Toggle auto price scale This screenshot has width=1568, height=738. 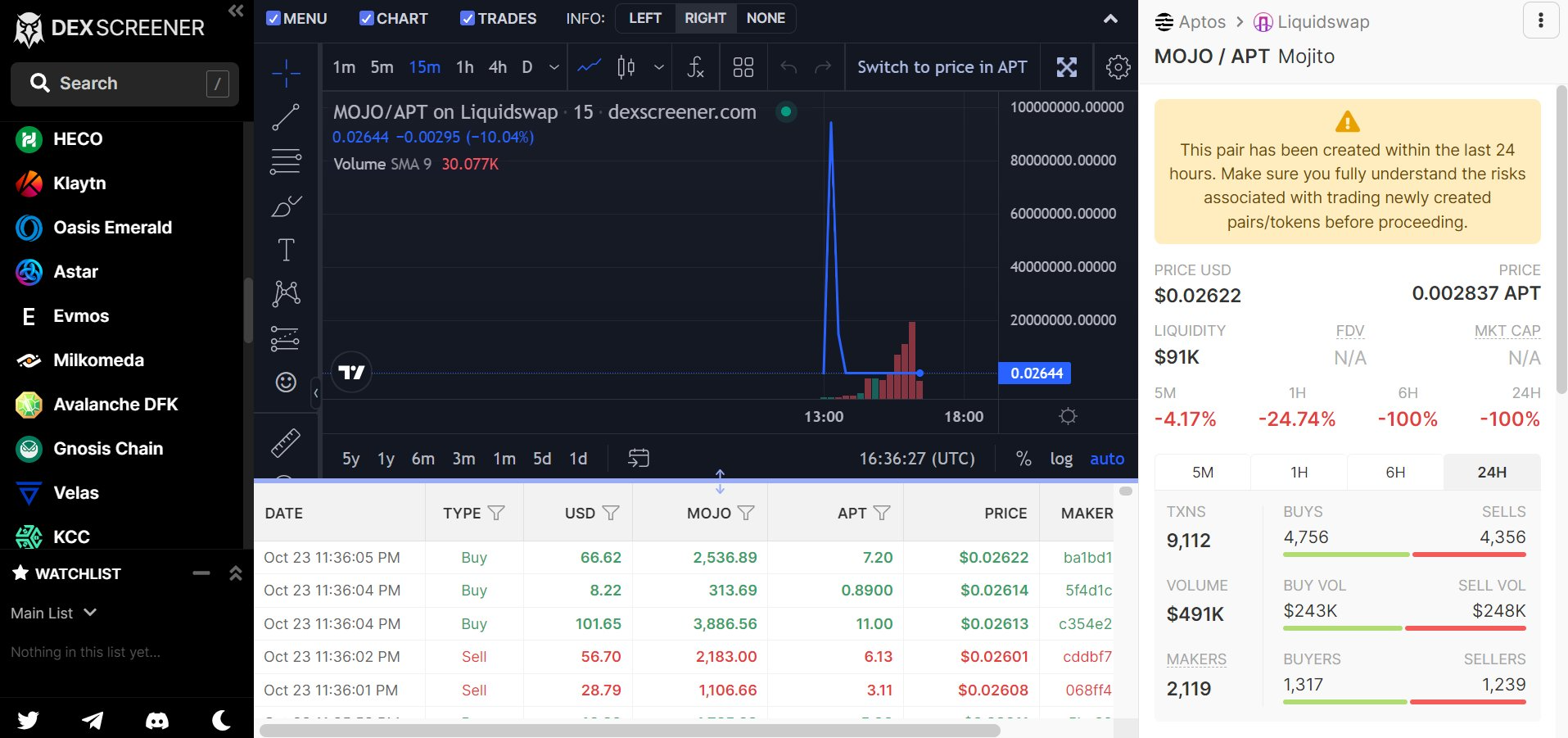1107,459
